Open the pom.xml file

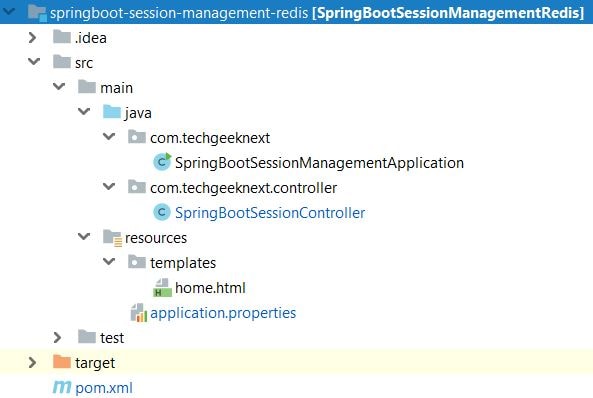[x=104, y=388]
